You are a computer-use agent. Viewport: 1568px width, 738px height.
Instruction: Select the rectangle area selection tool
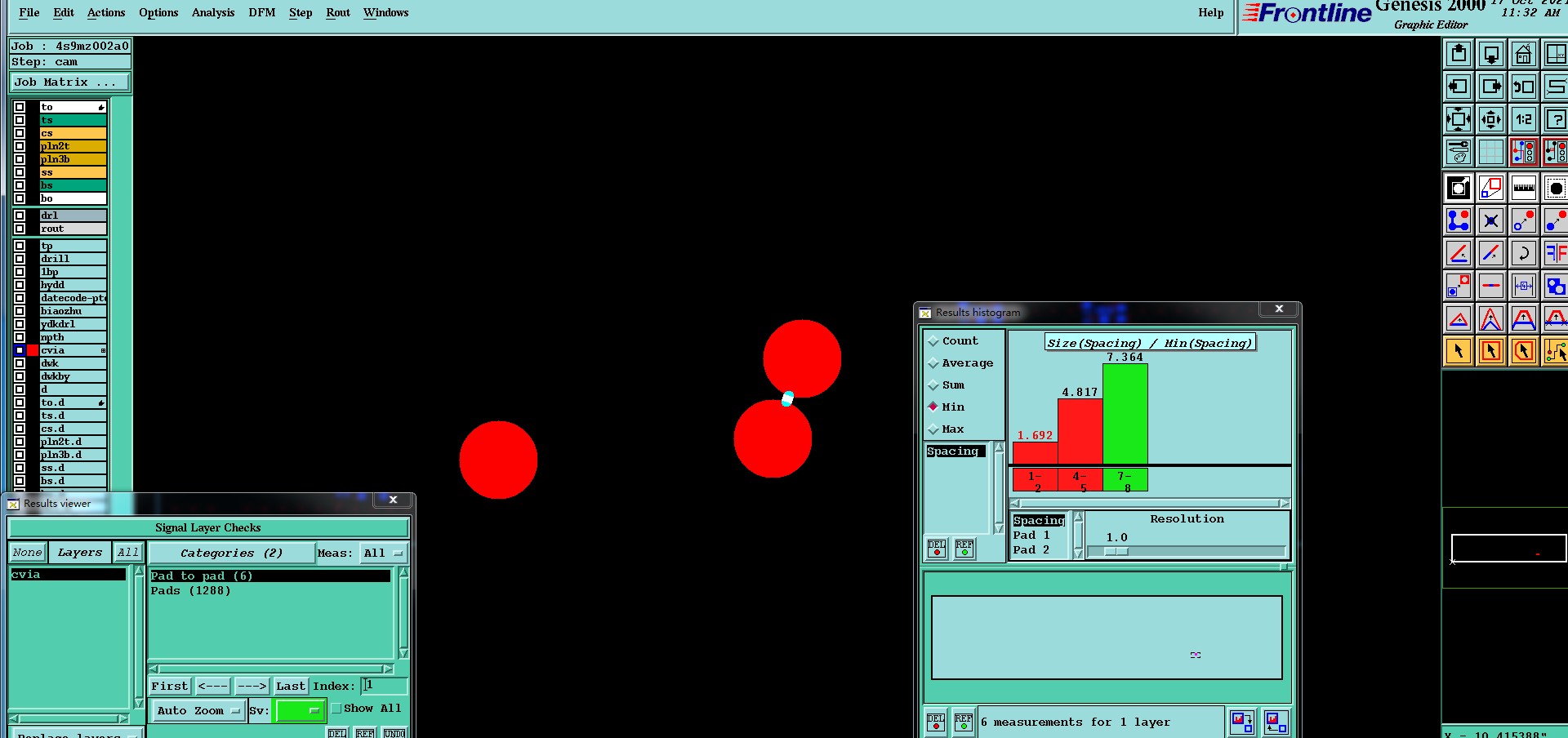(x=1491, y=351)
